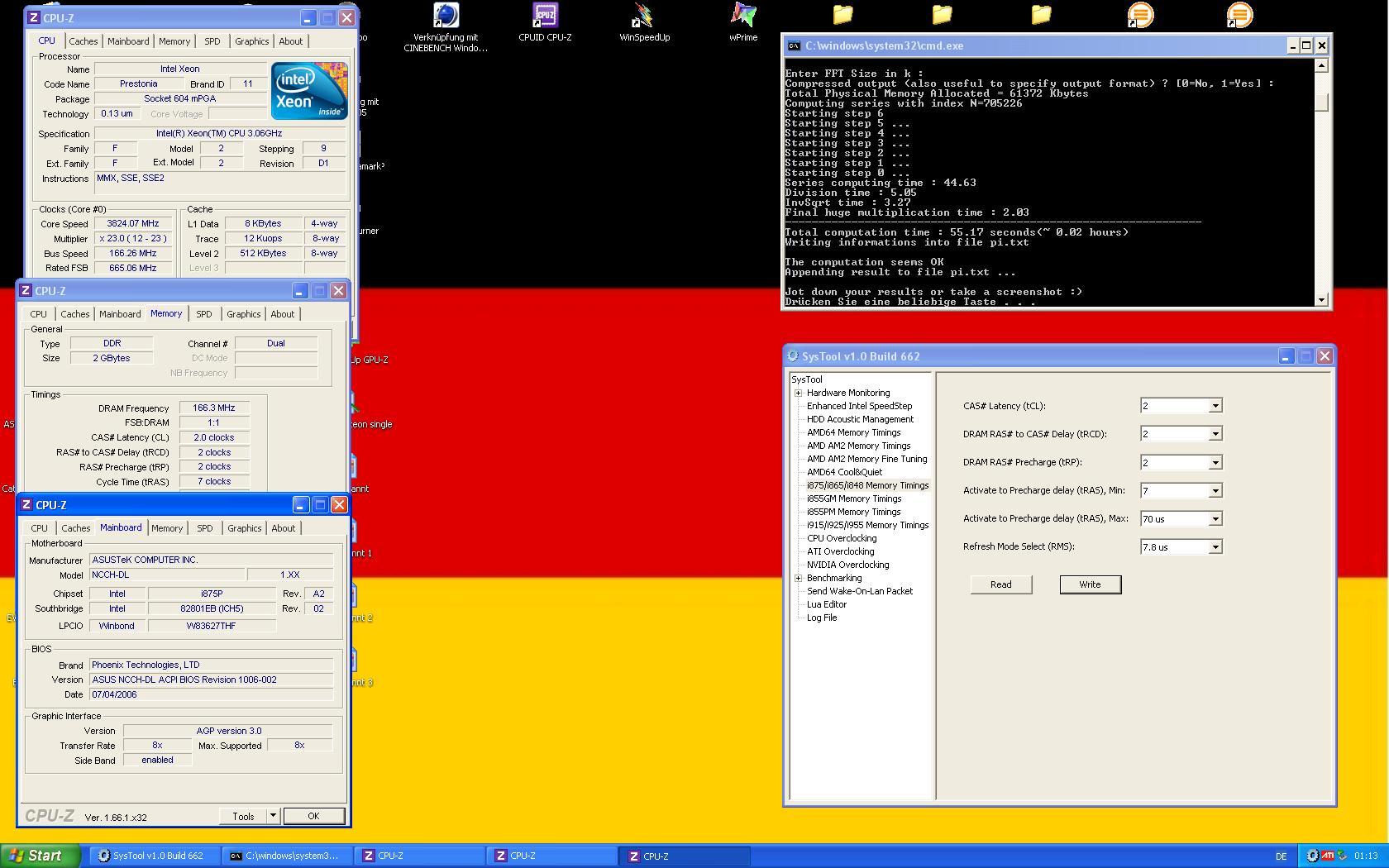Screen dimensions: 1389x868
Task: Select NVIDIA Overclocking in SysTool tree
Action: 847,565
